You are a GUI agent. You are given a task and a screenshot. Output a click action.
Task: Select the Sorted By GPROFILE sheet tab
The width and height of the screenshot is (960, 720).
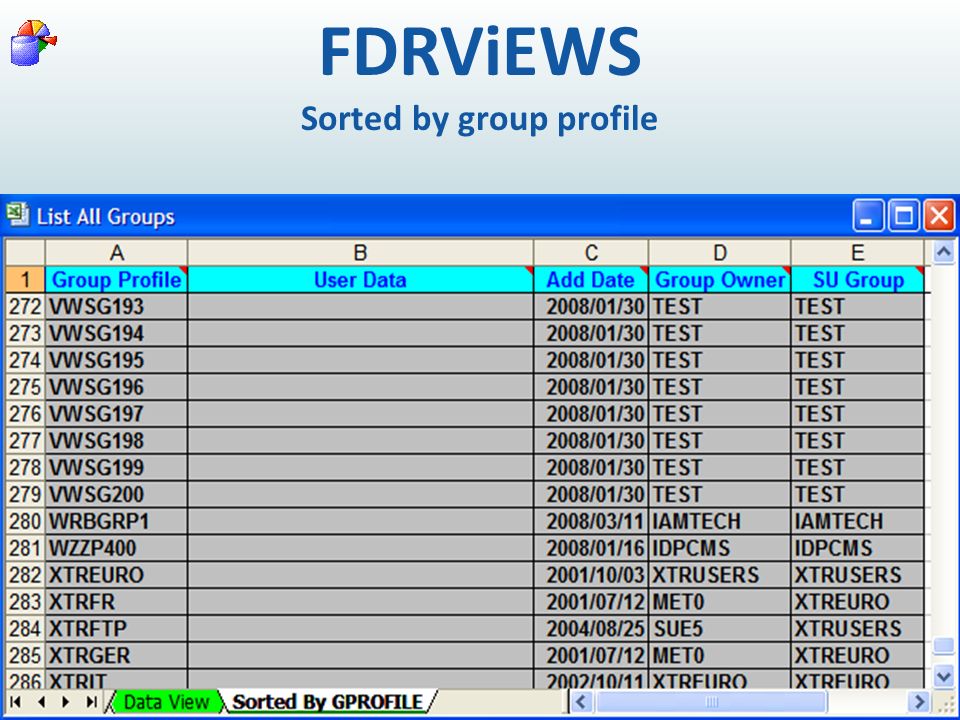pyautogui.click(x=328, y=702)
